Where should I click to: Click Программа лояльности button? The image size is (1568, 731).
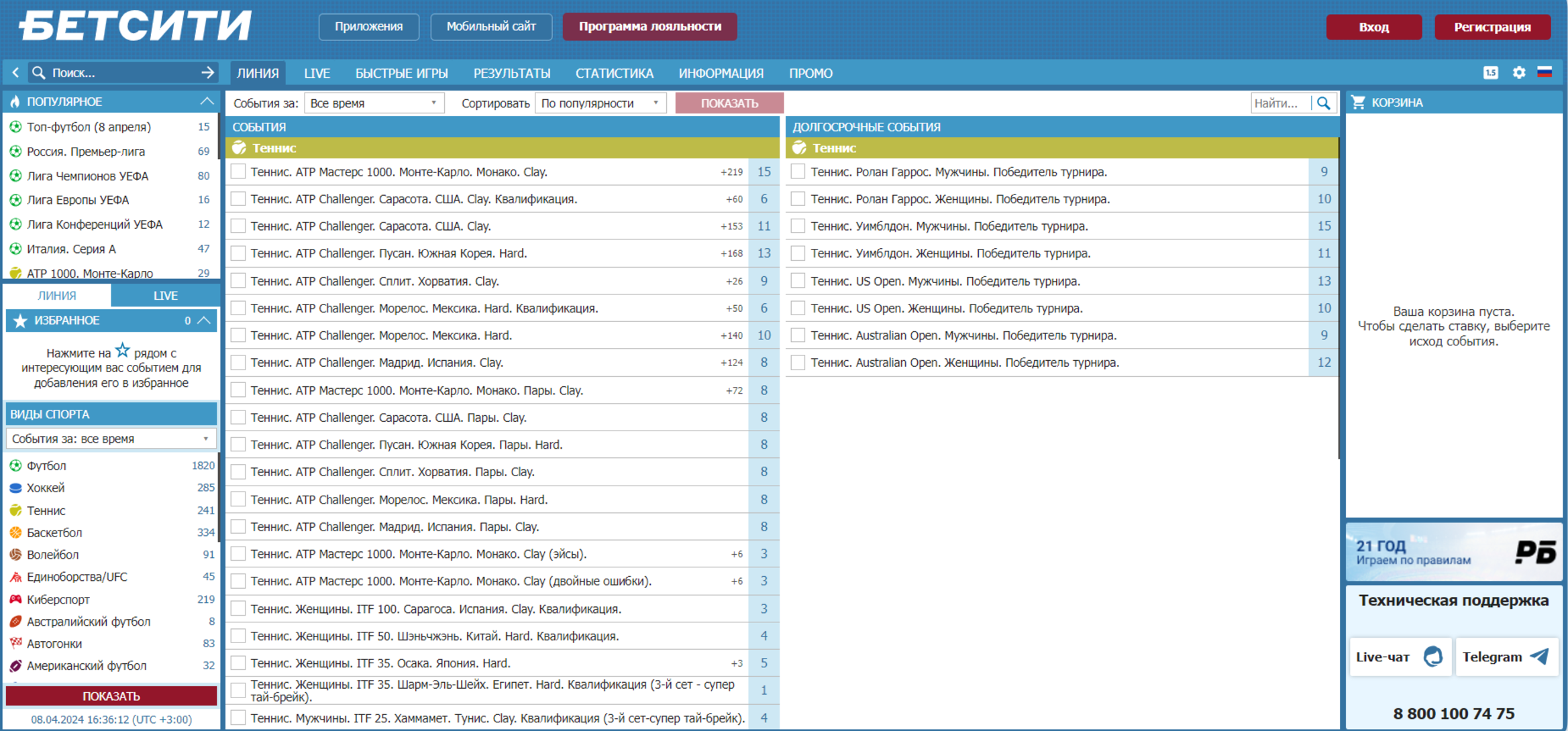click(649, 27)
